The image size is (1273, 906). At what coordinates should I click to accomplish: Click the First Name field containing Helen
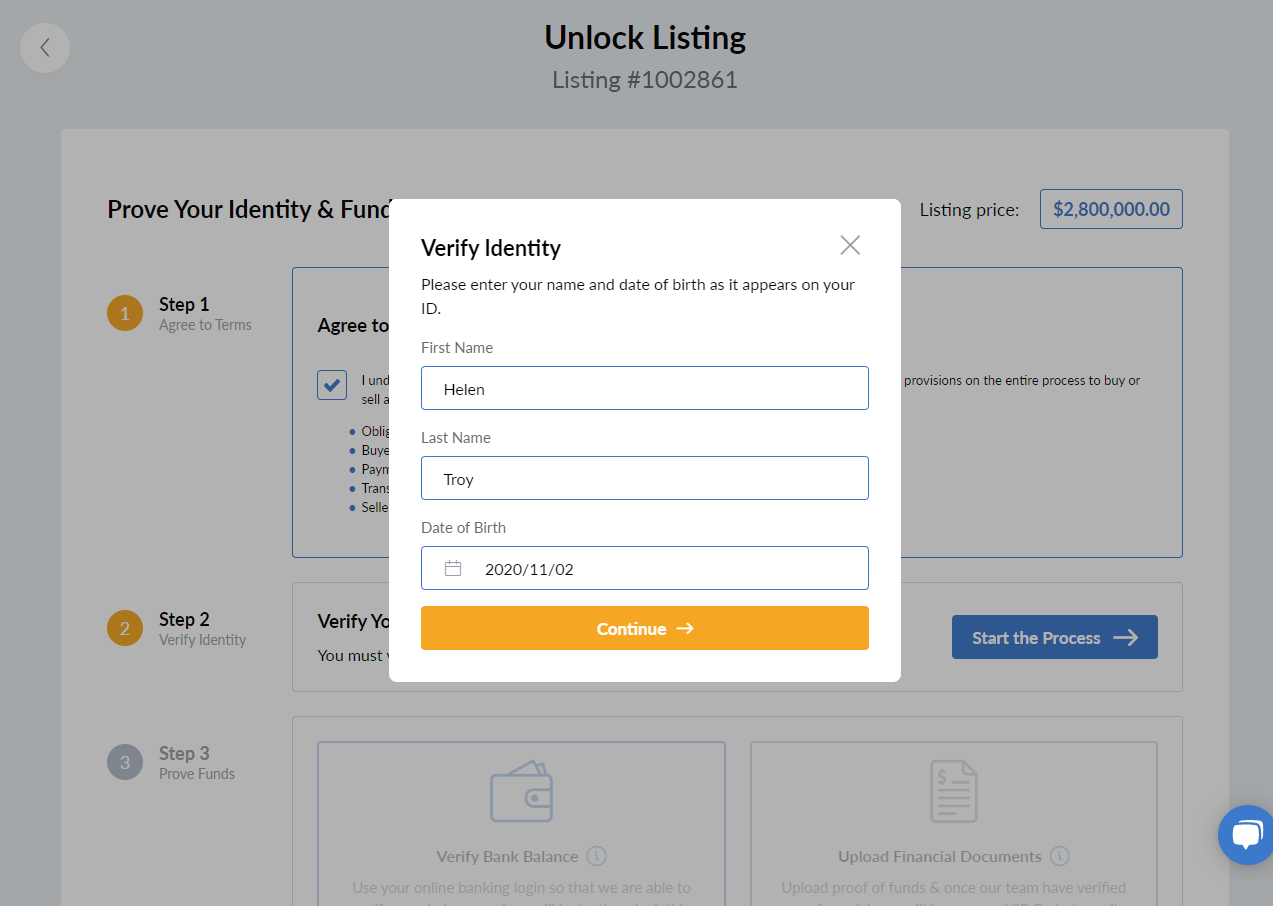(645, 388)
